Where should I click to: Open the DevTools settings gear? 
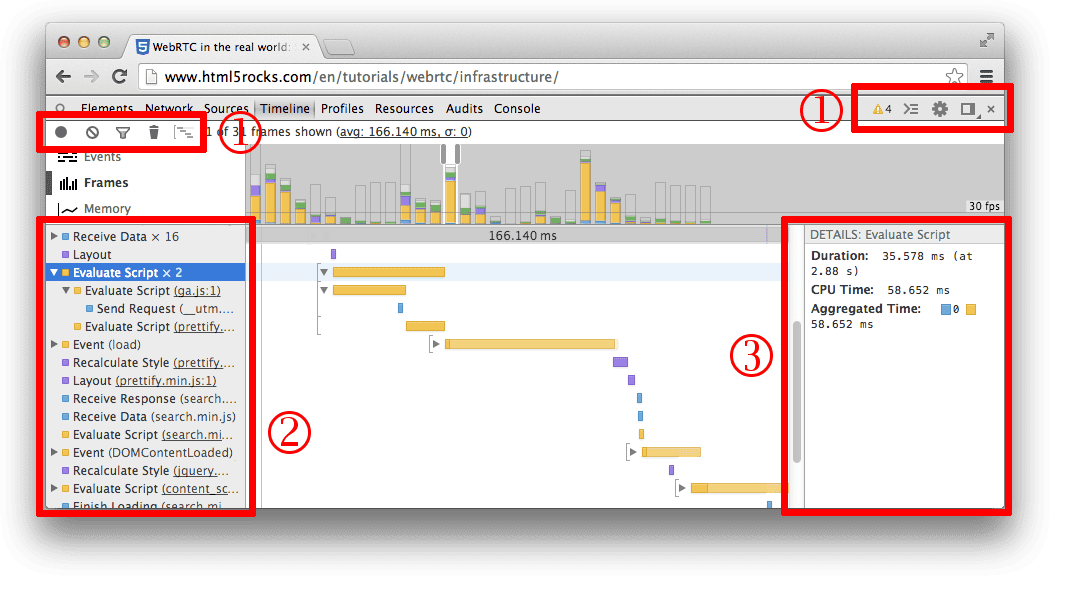[x=939, y=109]
